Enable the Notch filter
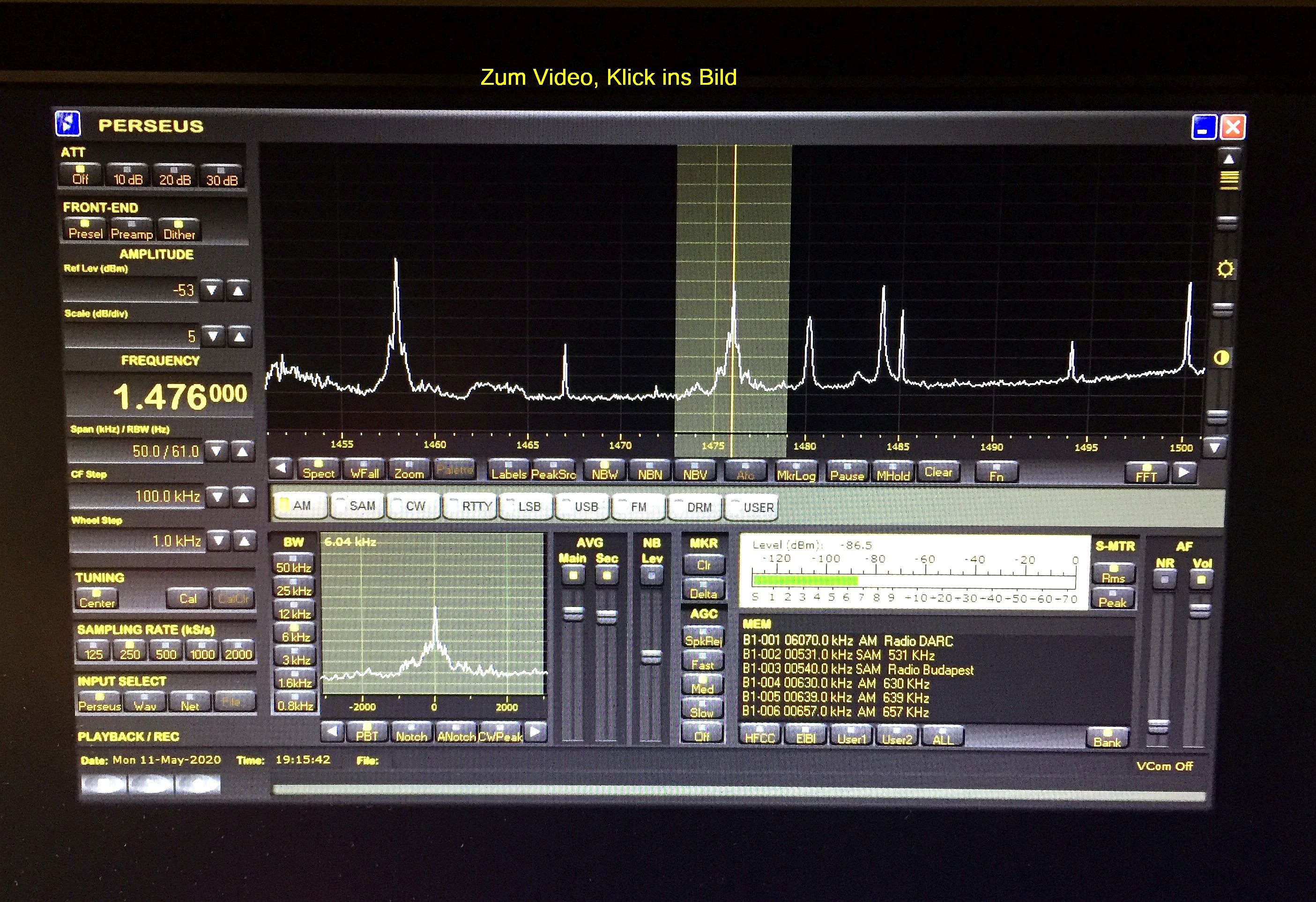The height and width of the screenshot is (902, 1316). coord(412,732)
